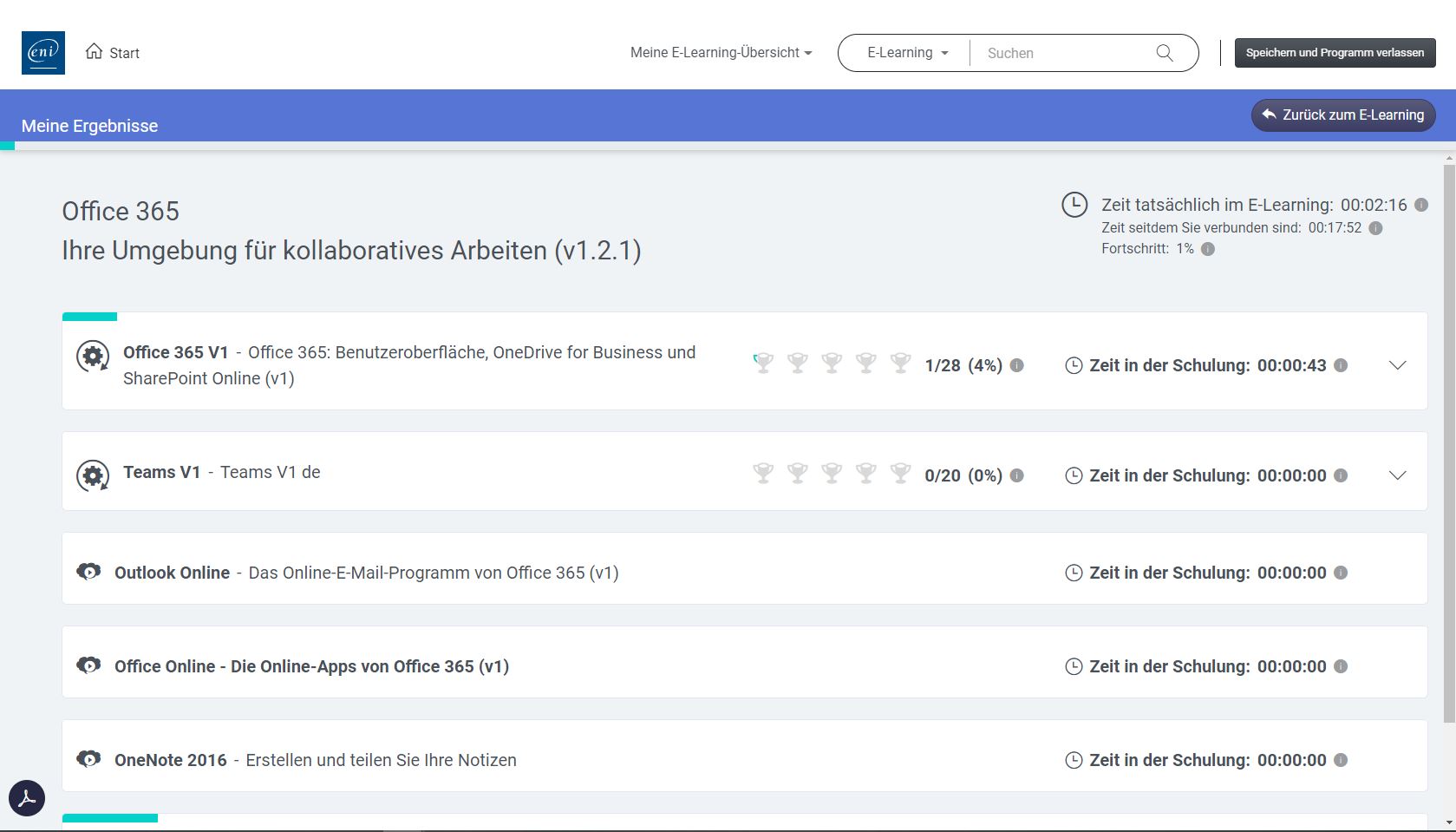The height and width of the screenshot is (832, 1456).
Task: Info icon for Zeit seitdem Sie verbunden
Action: (1375, 228)
